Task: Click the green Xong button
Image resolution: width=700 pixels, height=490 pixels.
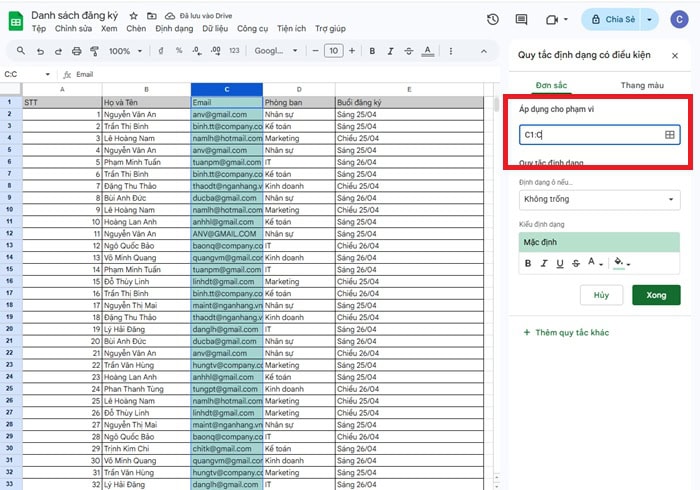Action: click(656, 296)
